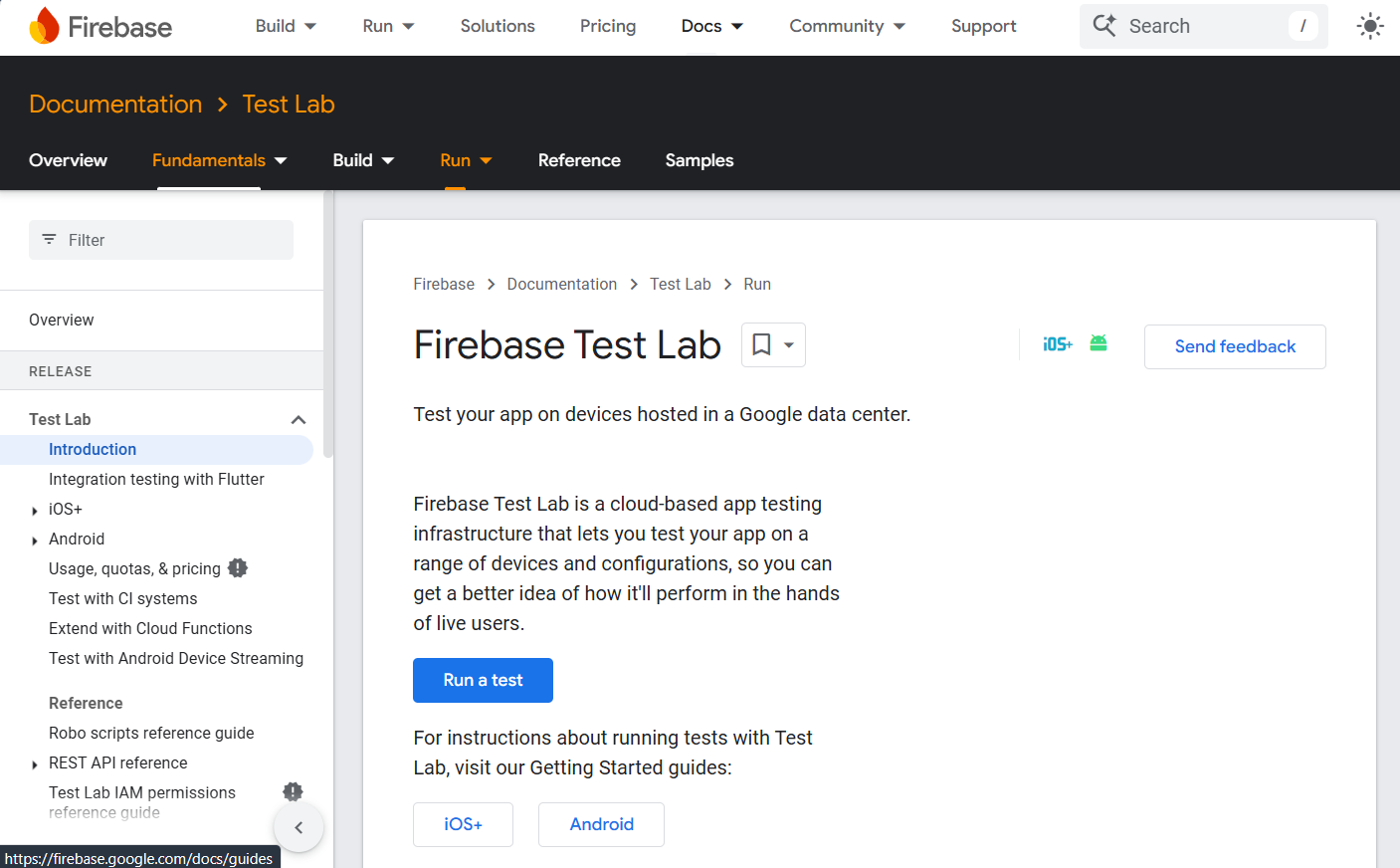Image resolution: width=1400 pixels, height=868 pixels.
Task: Click the Run breadcrumb link
Action: coord(757,284)
